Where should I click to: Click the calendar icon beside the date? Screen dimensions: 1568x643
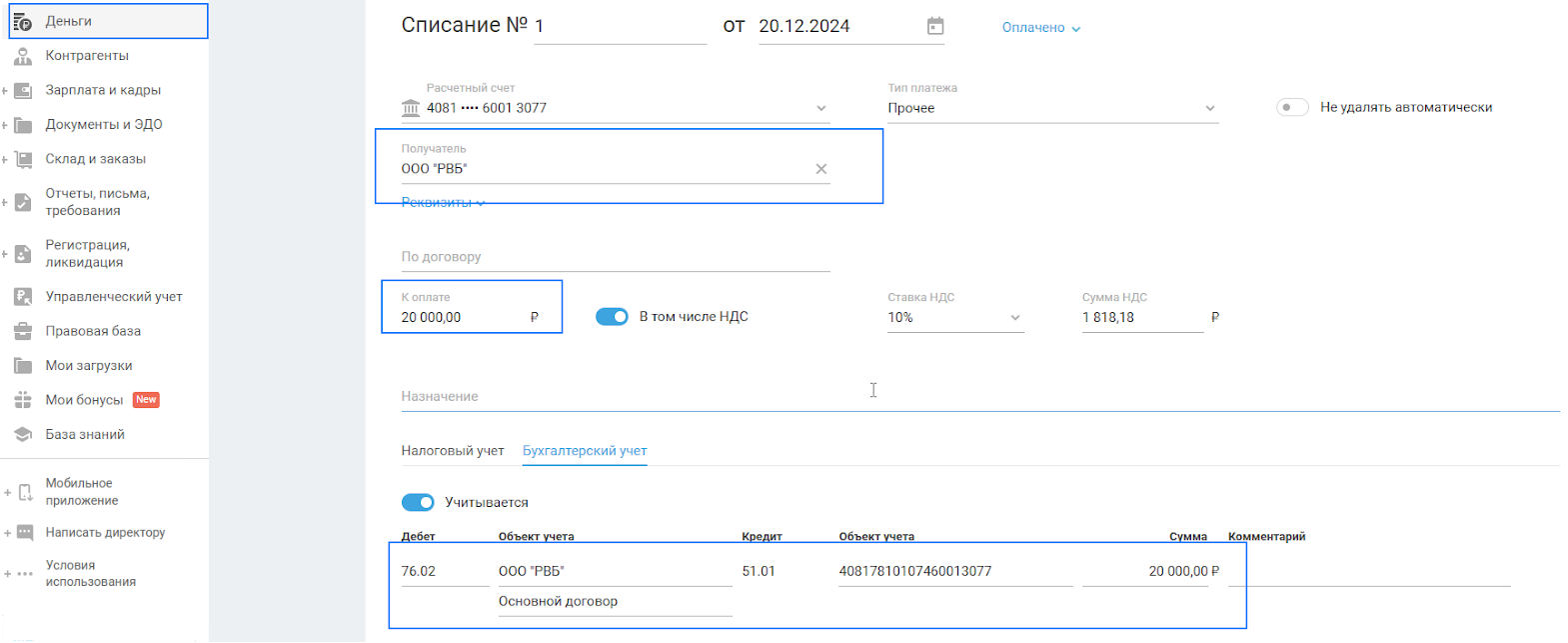point(934,26)
